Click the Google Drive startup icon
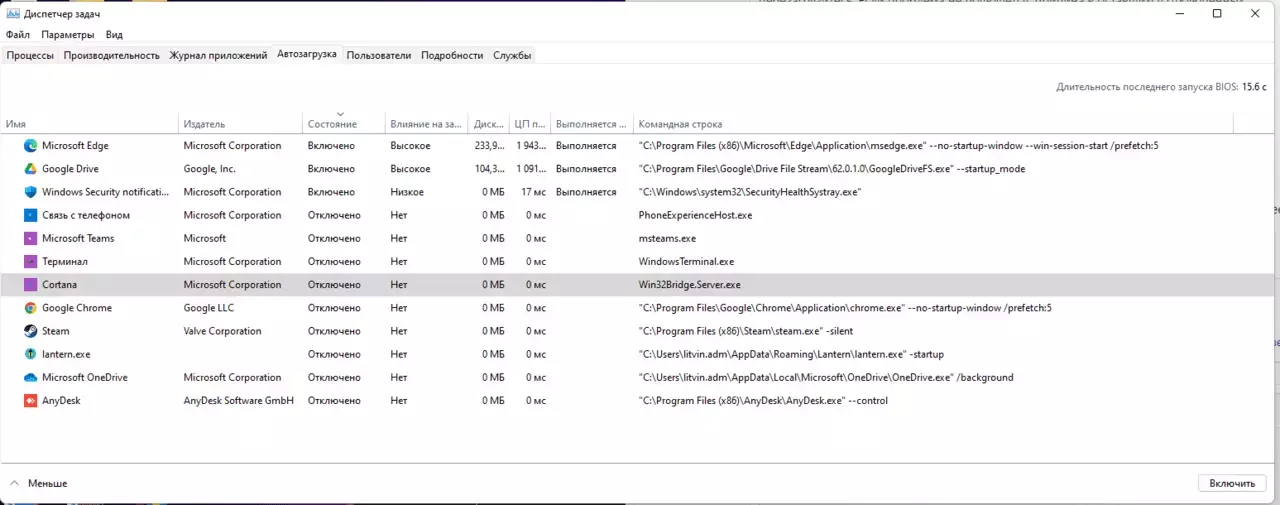 point(31,169)
